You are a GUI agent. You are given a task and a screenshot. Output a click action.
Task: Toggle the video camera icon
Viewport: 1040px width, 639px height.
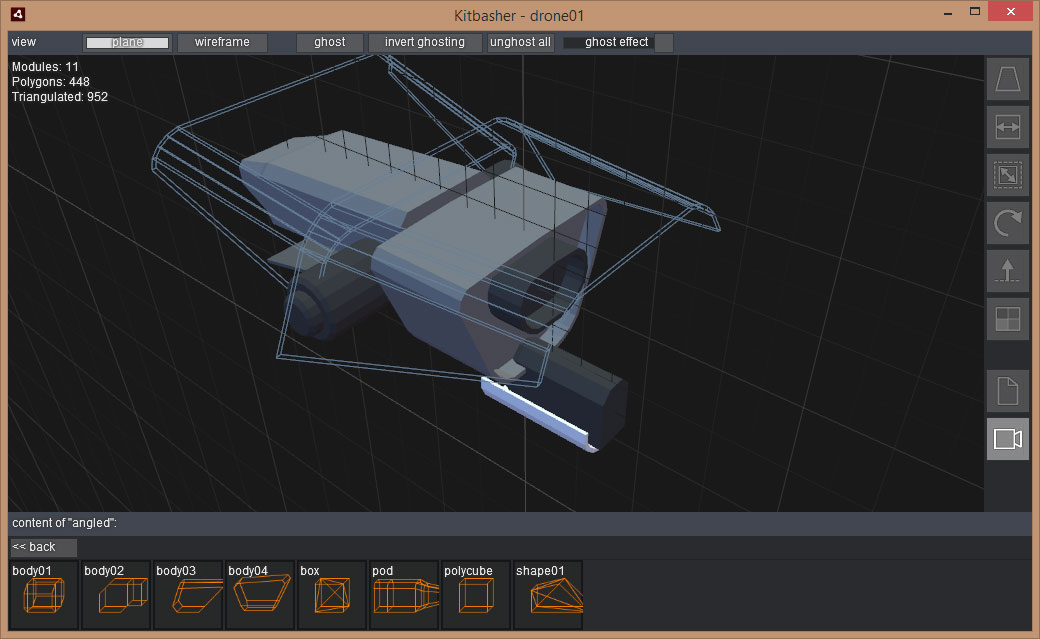[x=1007, y=439]
